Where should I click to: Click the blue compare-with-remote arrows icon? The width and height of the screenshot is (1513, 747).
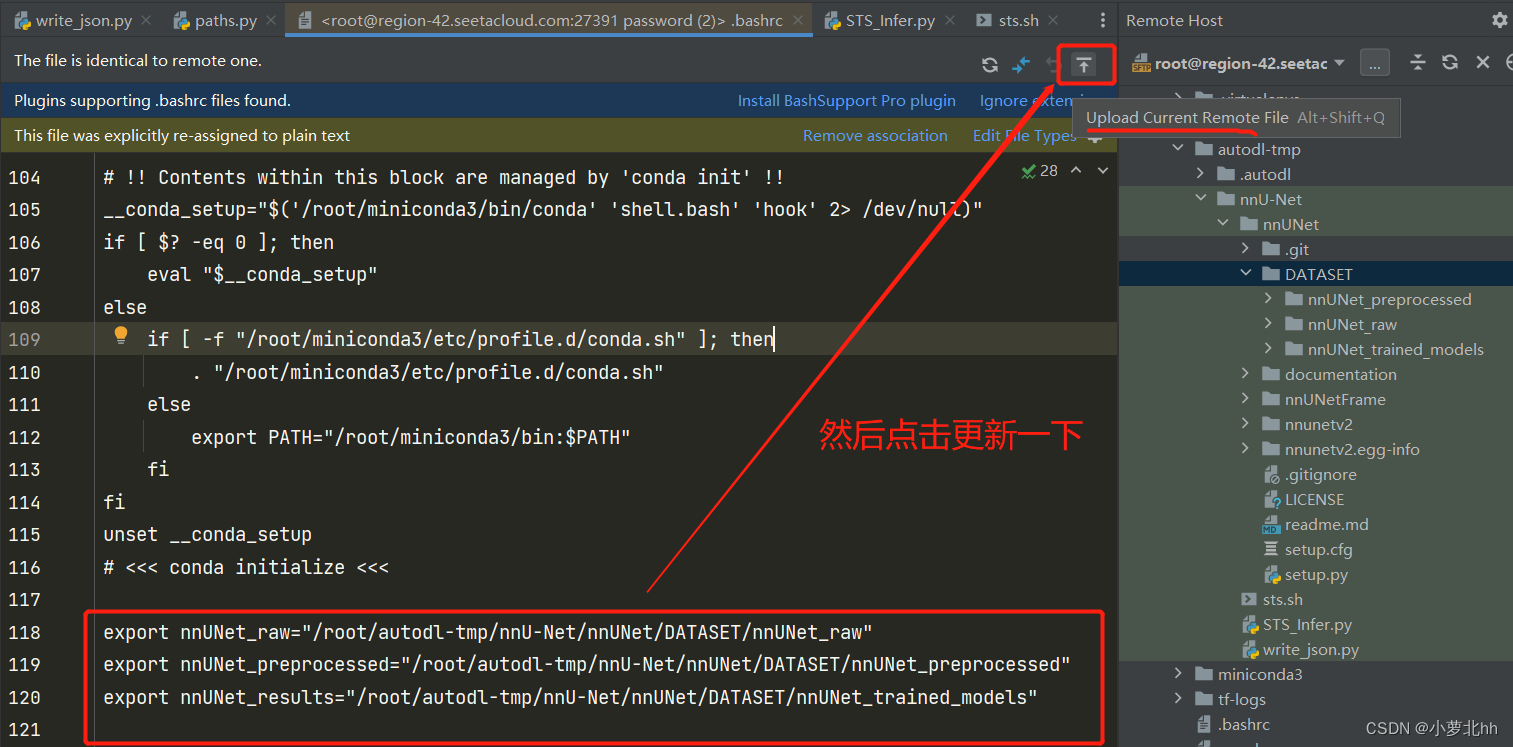point(1021,65)
